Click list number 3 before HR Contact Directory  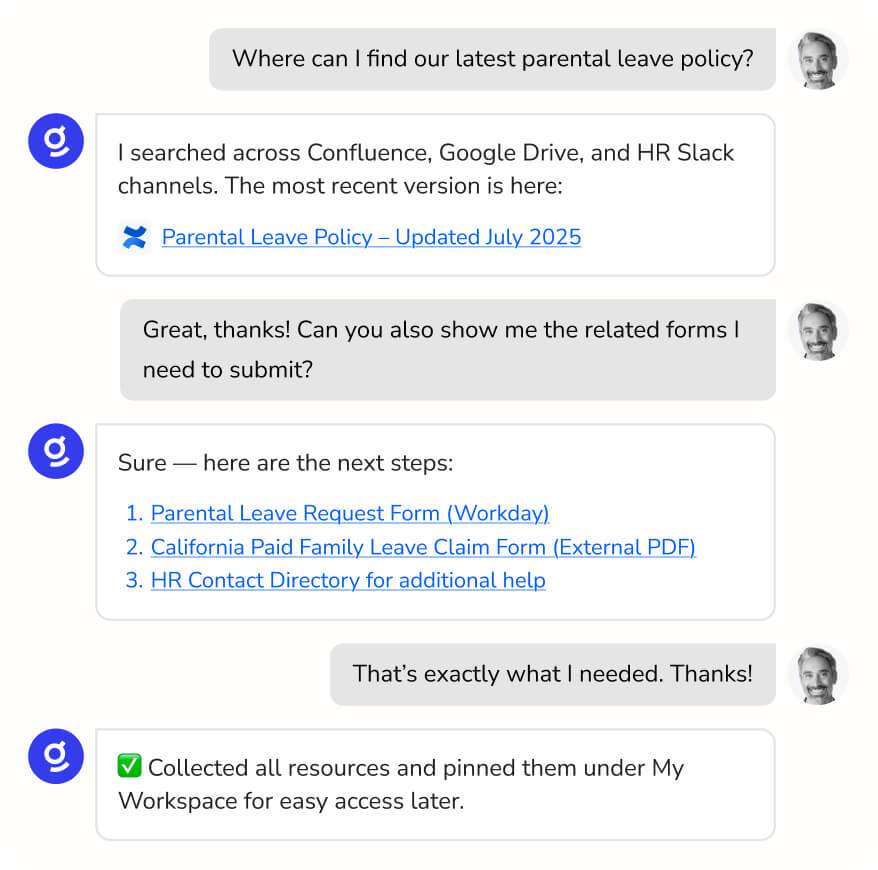[x=134, y=580]
